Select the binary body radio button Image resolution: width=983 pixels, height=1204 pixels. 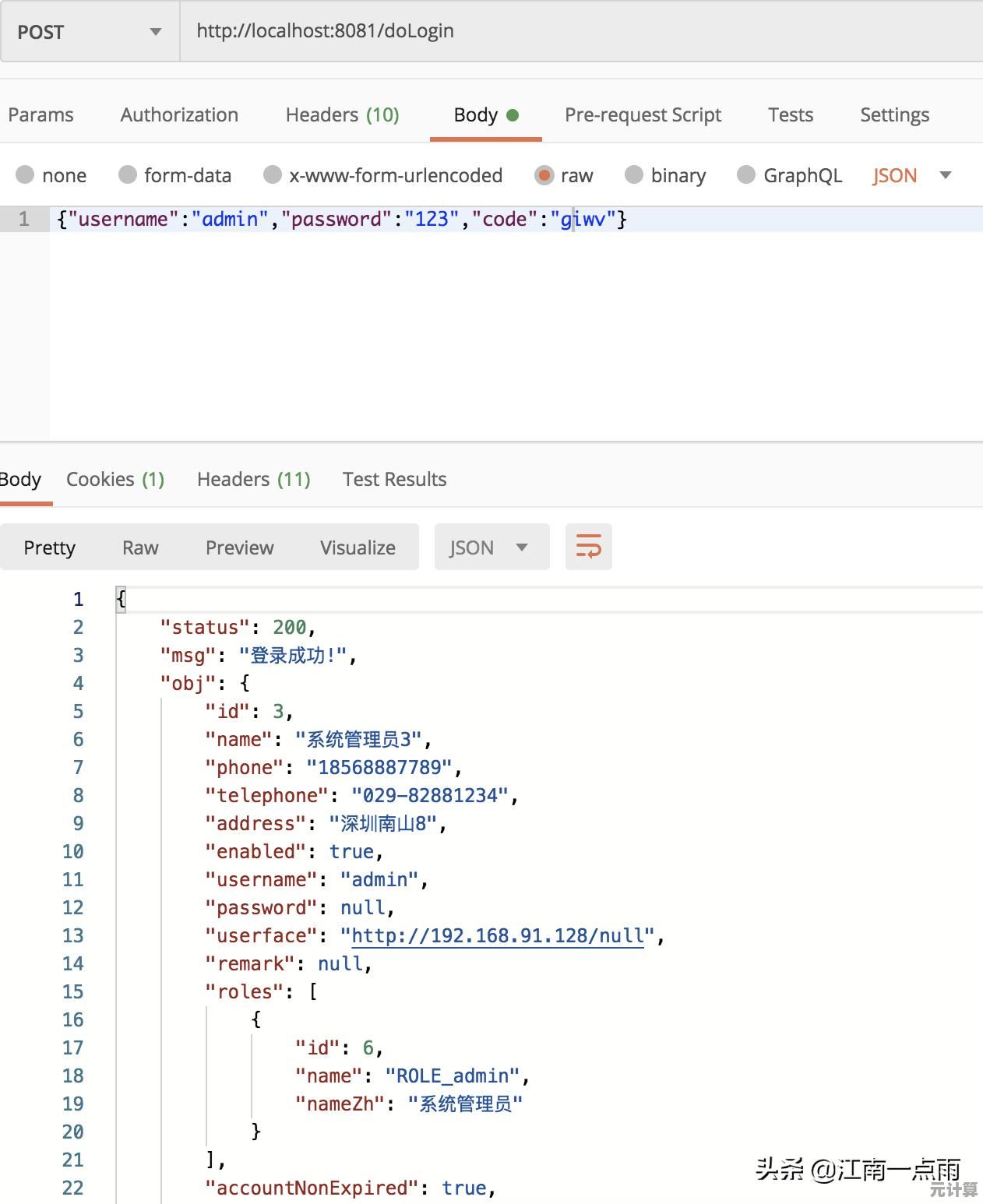[635, 175]
